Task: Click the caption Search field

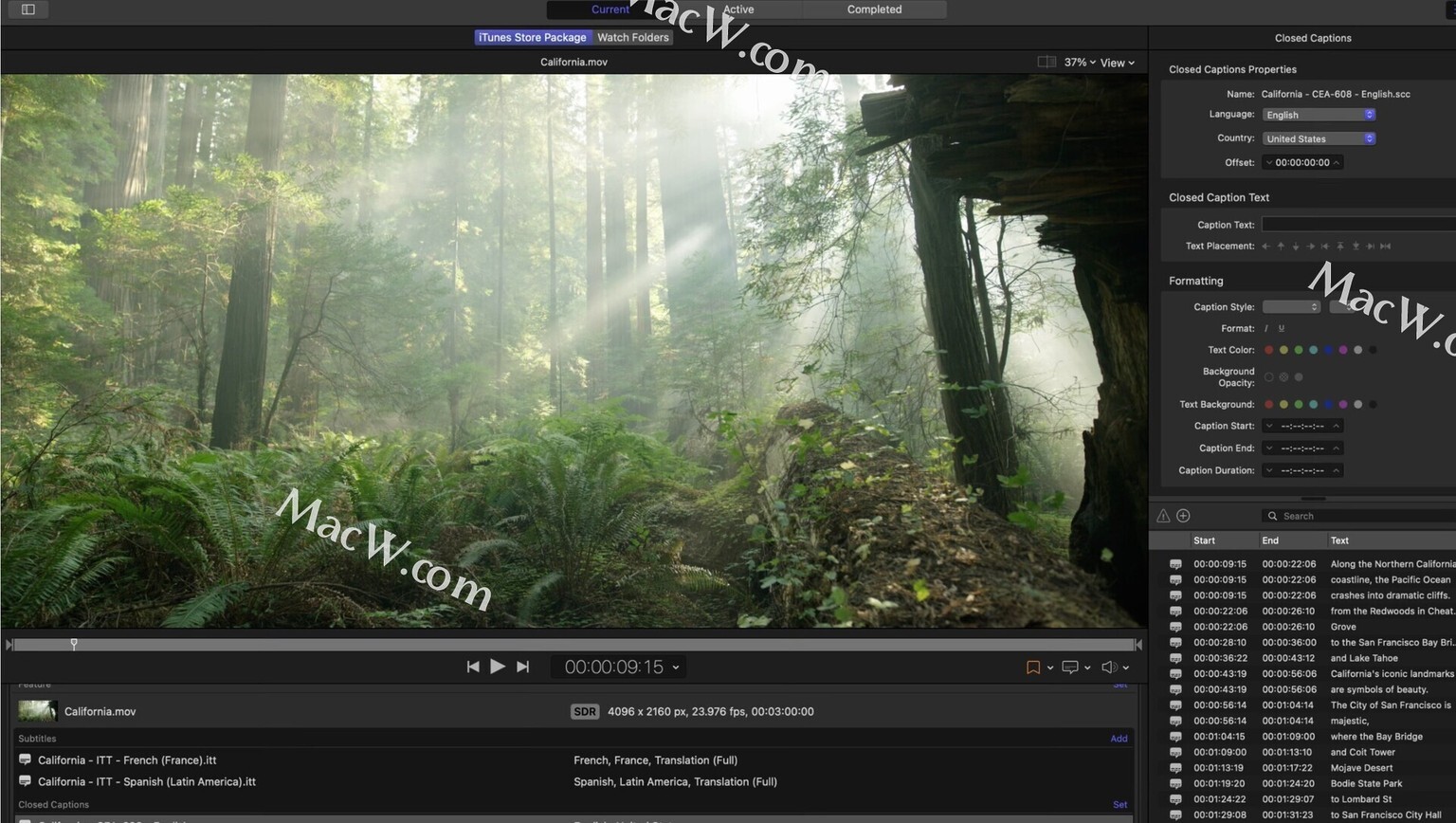Action: point(1358,516)
